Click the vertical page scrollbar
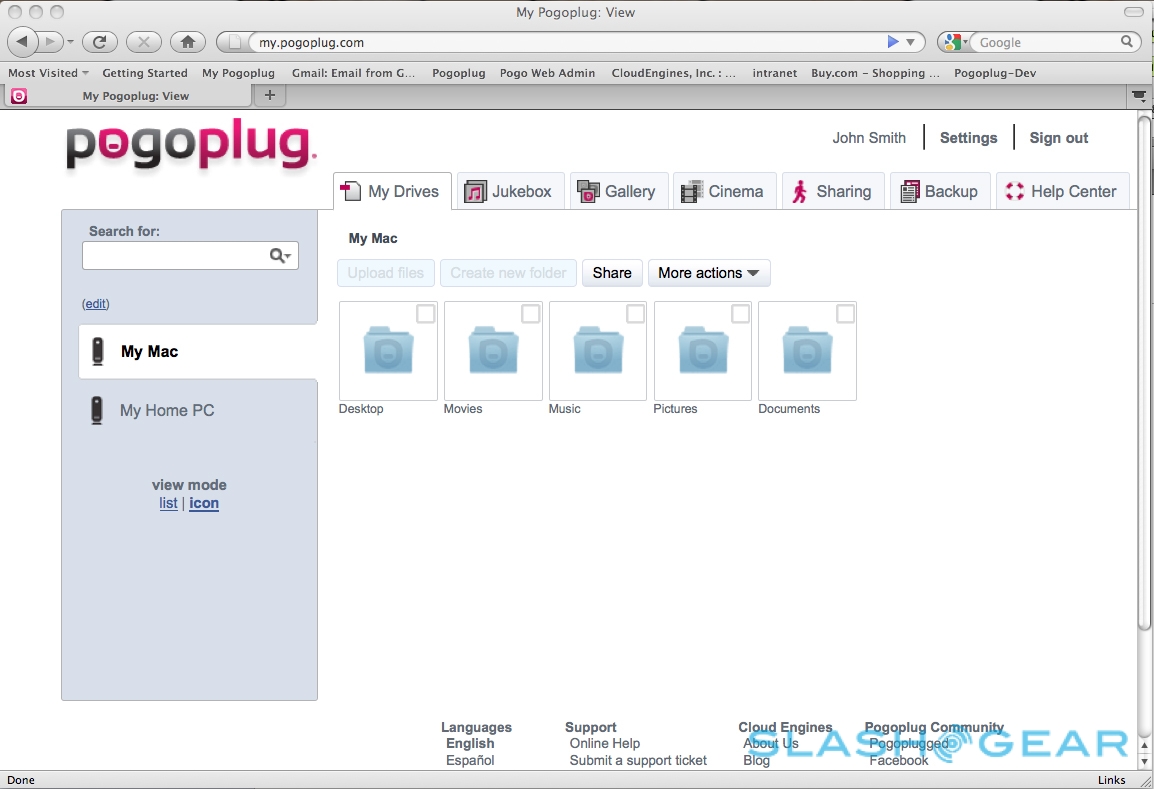This screenshot has height=789, width=1154. [x=1144, y=370]
